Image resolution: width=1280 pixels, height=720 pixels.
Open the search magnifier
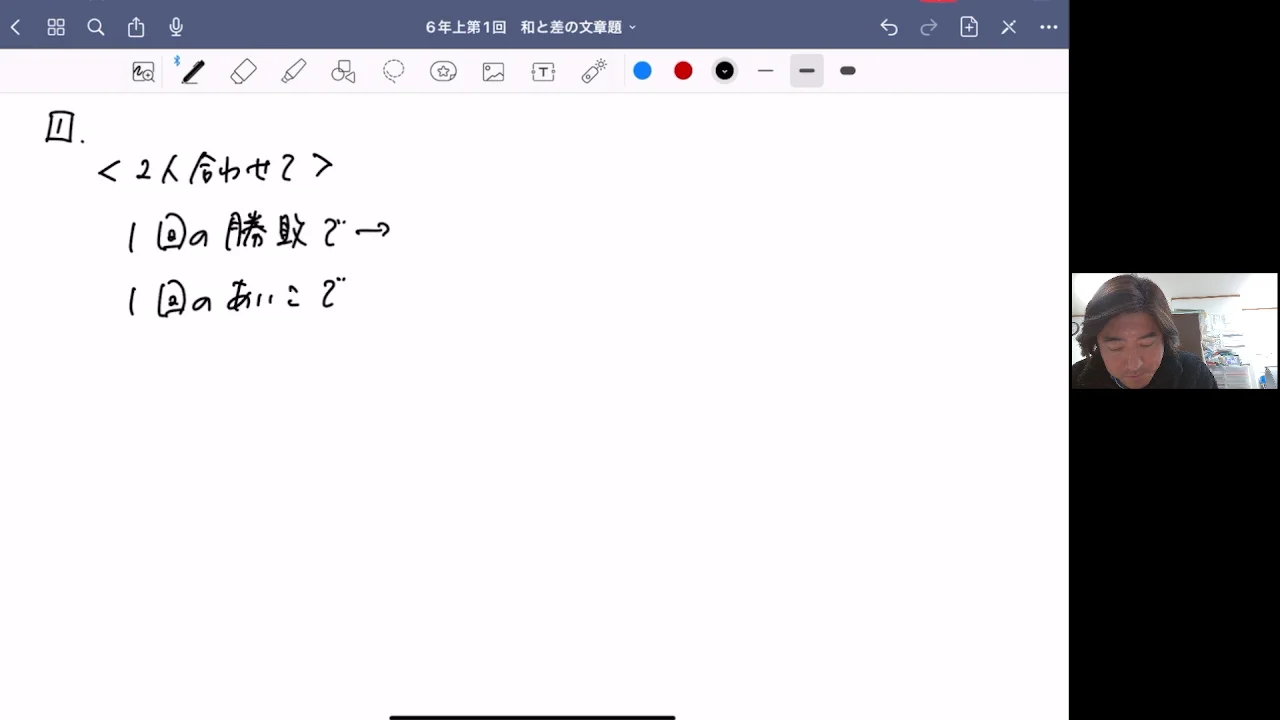click(96, 27)
